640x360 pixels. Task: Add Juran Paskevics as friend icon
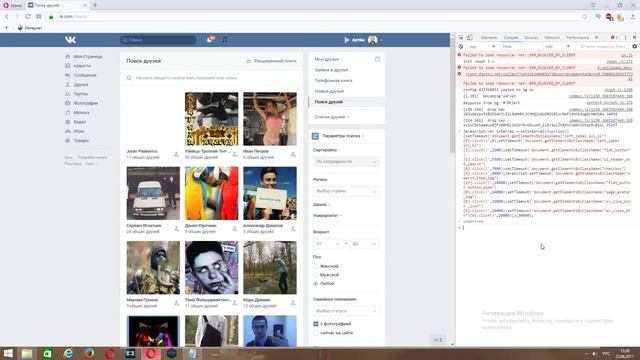176,154
